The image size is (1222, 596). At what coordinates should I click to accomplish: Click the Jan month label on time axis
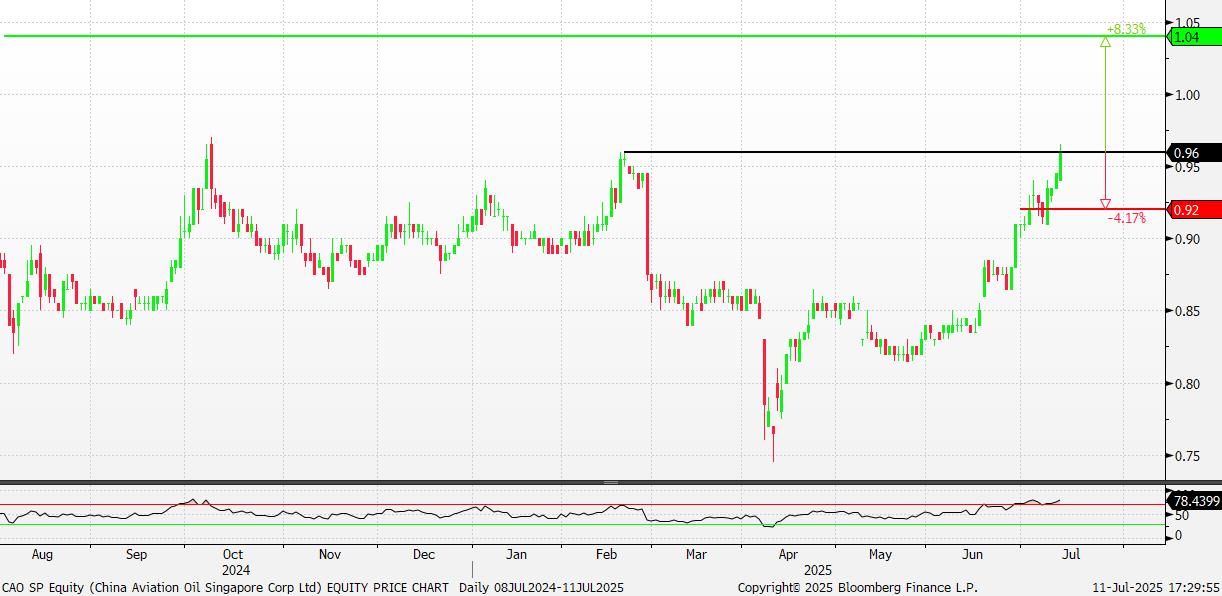click(516, 553)
